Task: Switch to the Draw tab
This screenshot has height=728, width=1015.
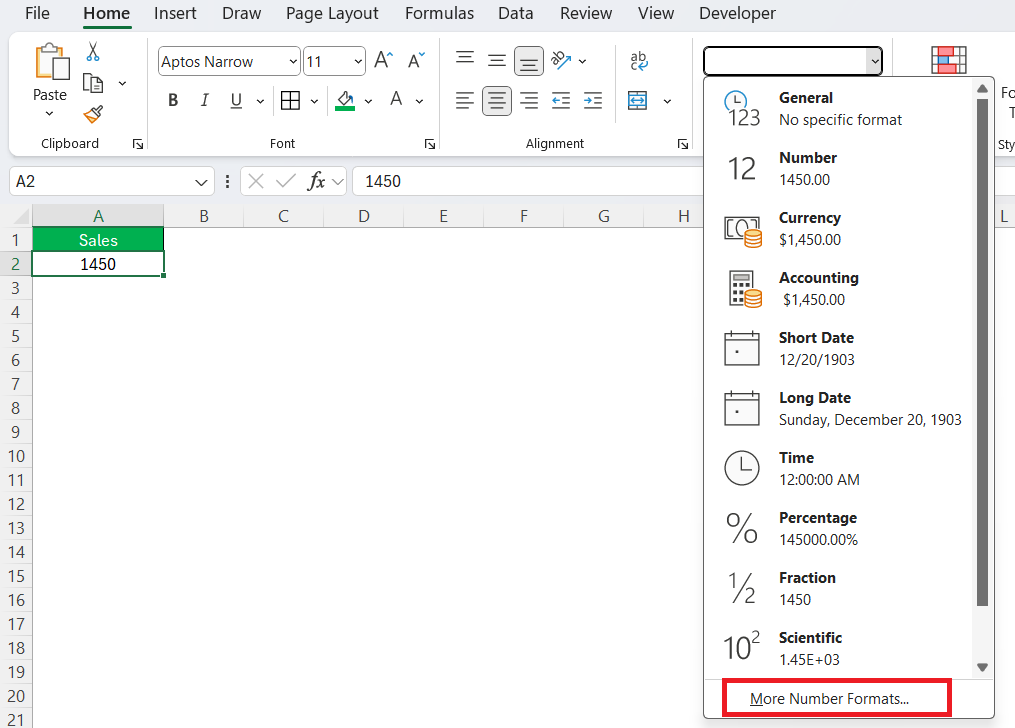Action: pos(241,13)
